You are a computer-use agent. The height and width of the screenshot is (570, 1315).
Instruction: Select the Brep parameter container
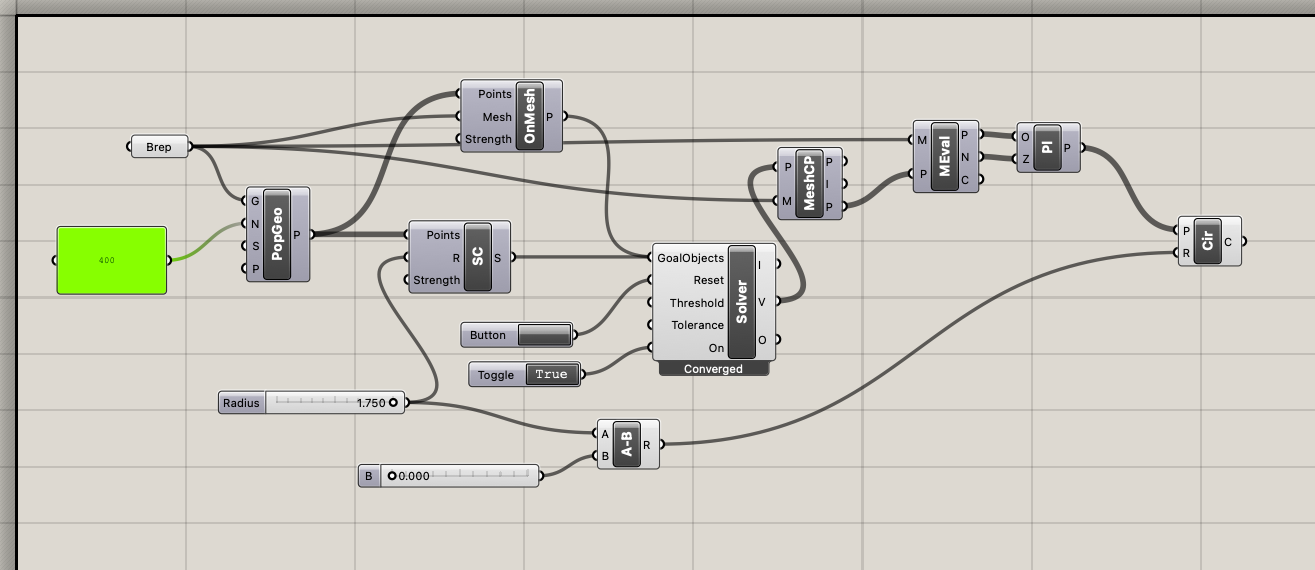click(159, 147)
